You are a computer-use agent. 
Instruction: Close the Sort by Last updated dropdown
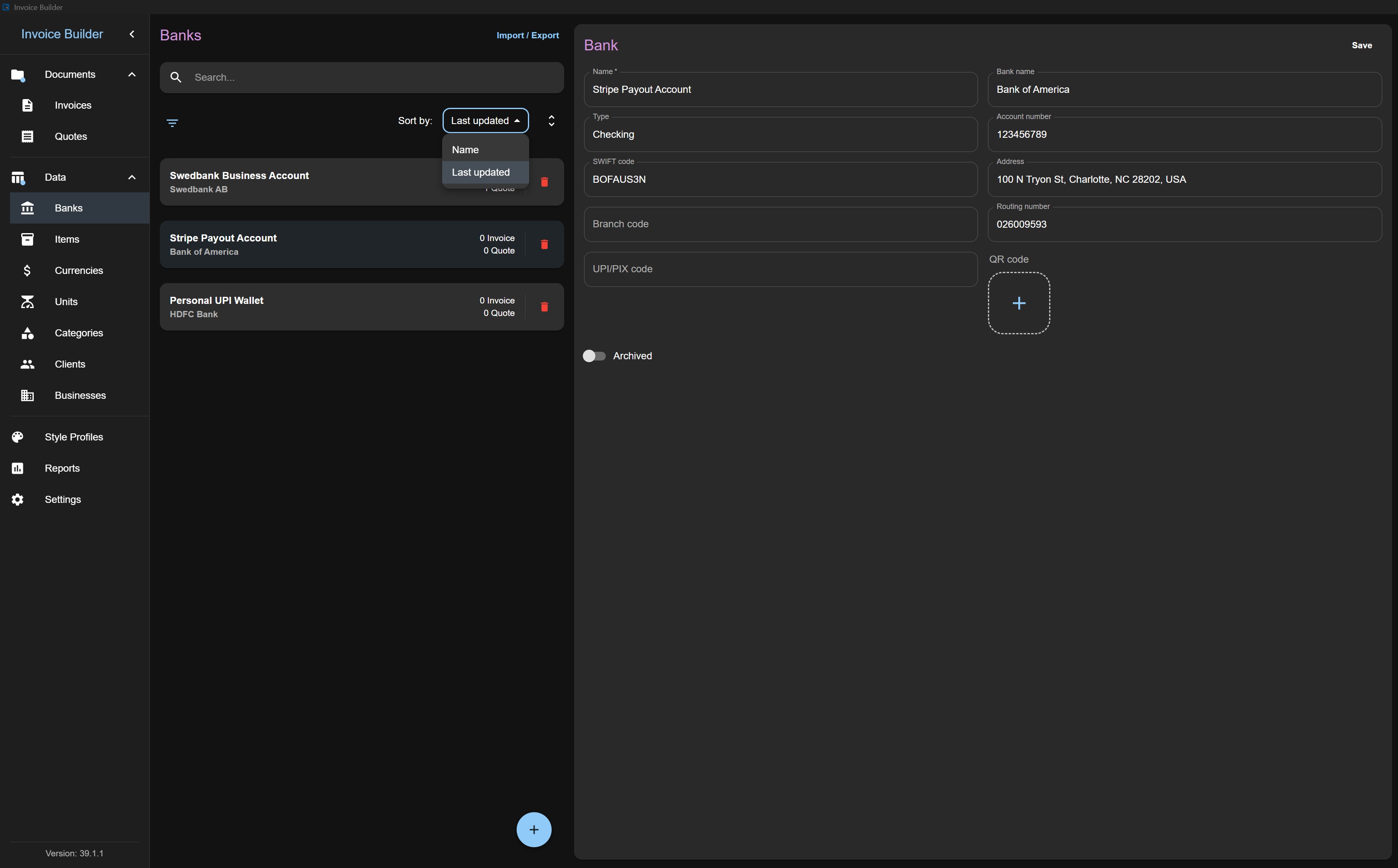click(x=486, y=121)
